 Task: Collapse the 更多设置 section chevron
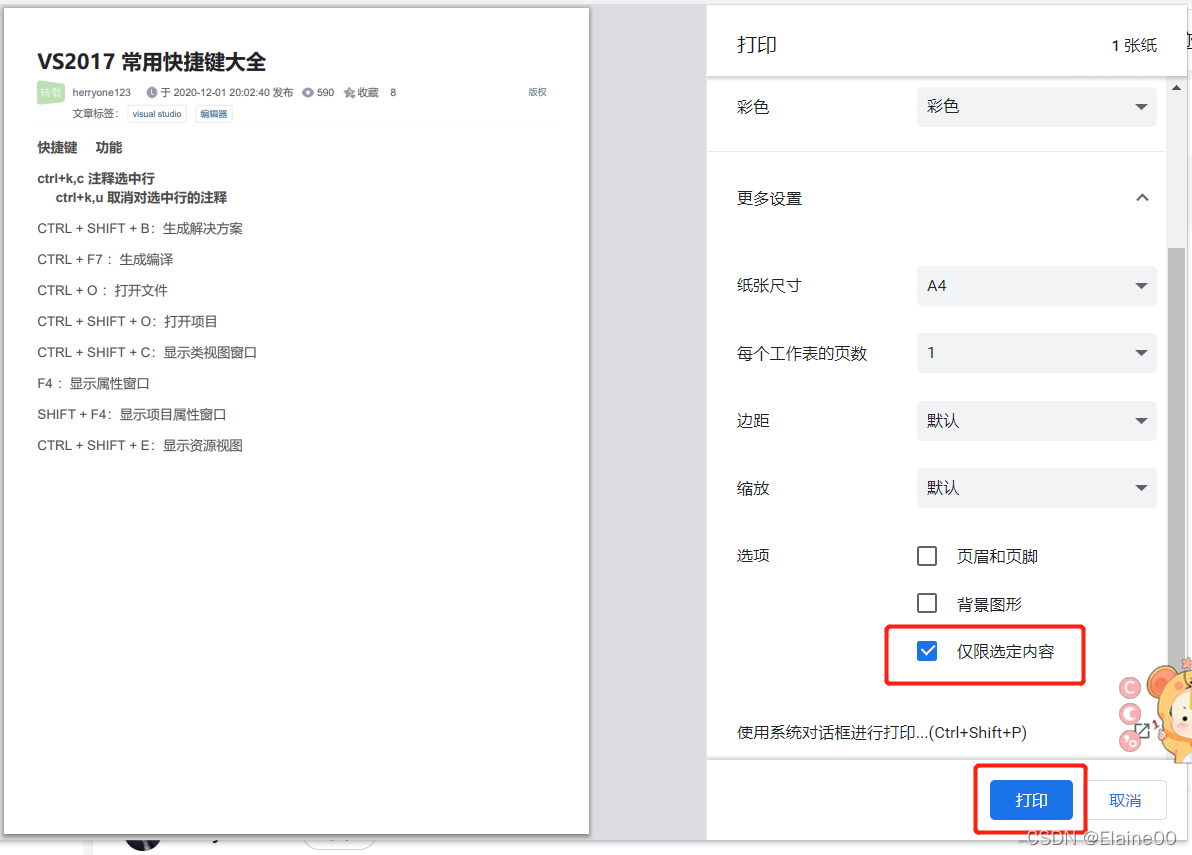pos(1142,198)
